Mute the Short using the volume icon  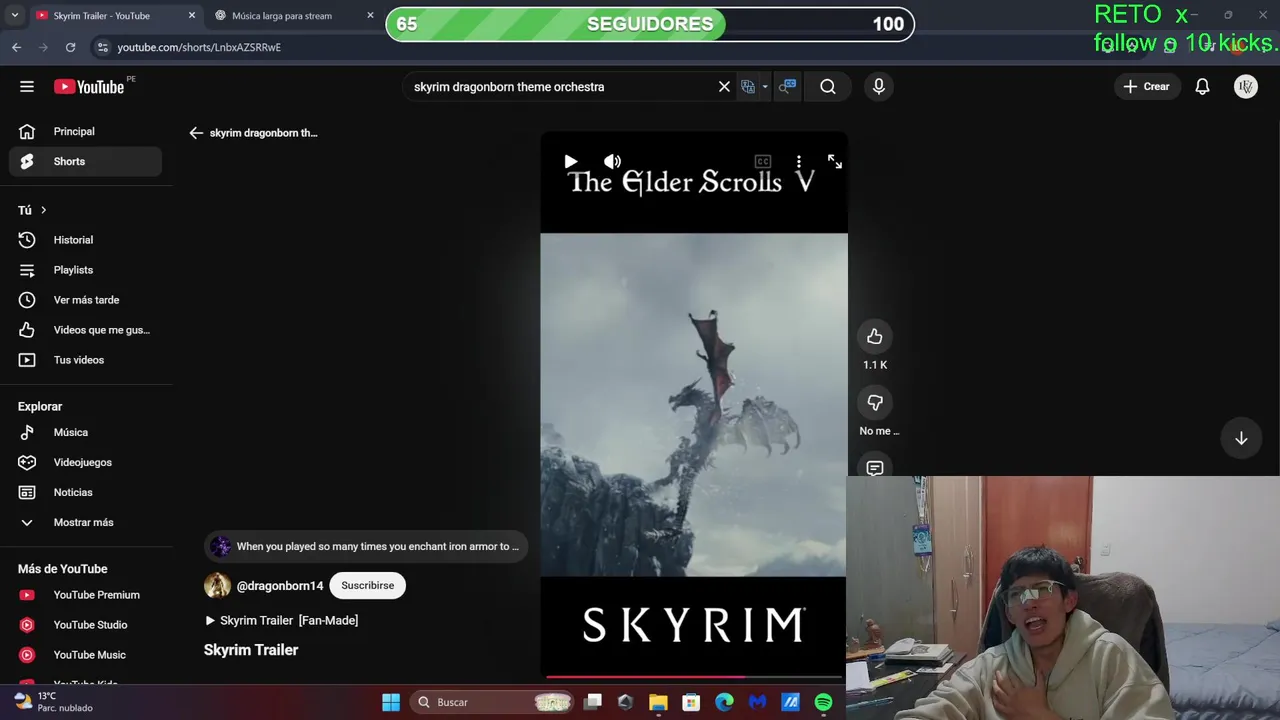[x=612, y=162]
